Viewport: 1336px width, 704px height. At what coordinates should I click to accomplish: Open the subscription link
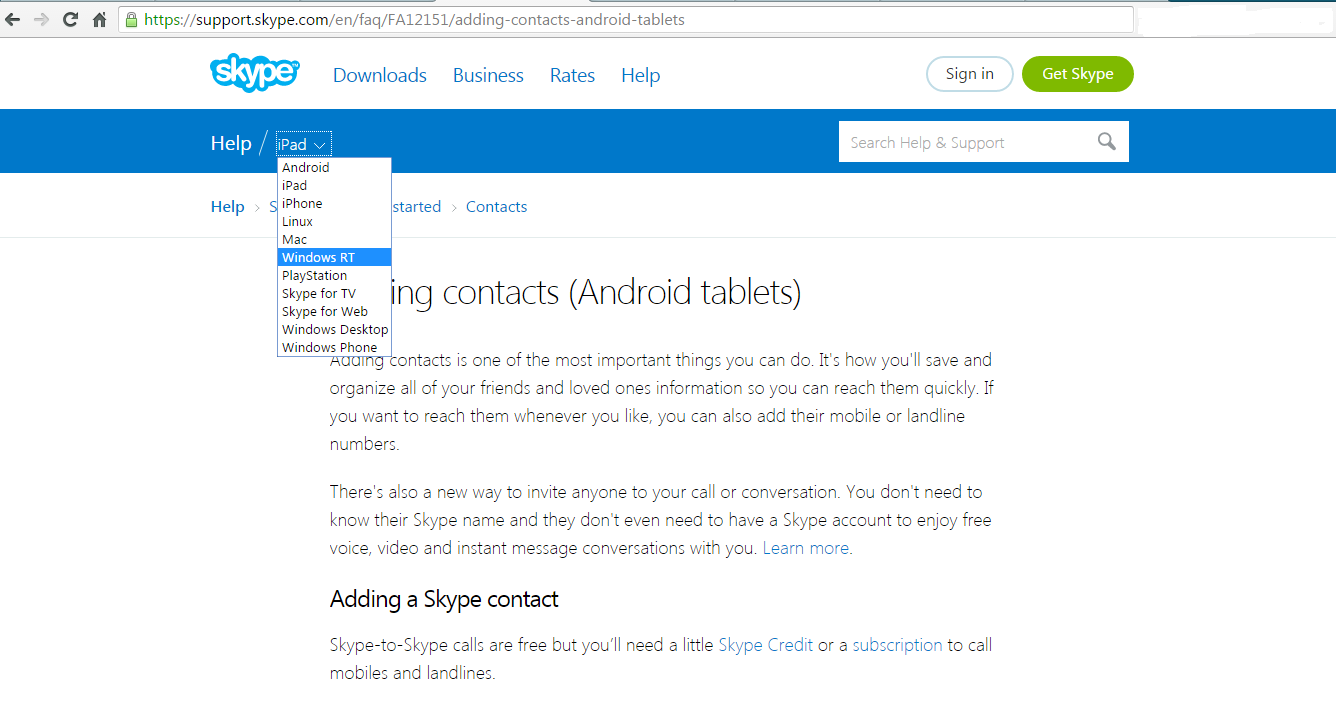click(897, 645)
